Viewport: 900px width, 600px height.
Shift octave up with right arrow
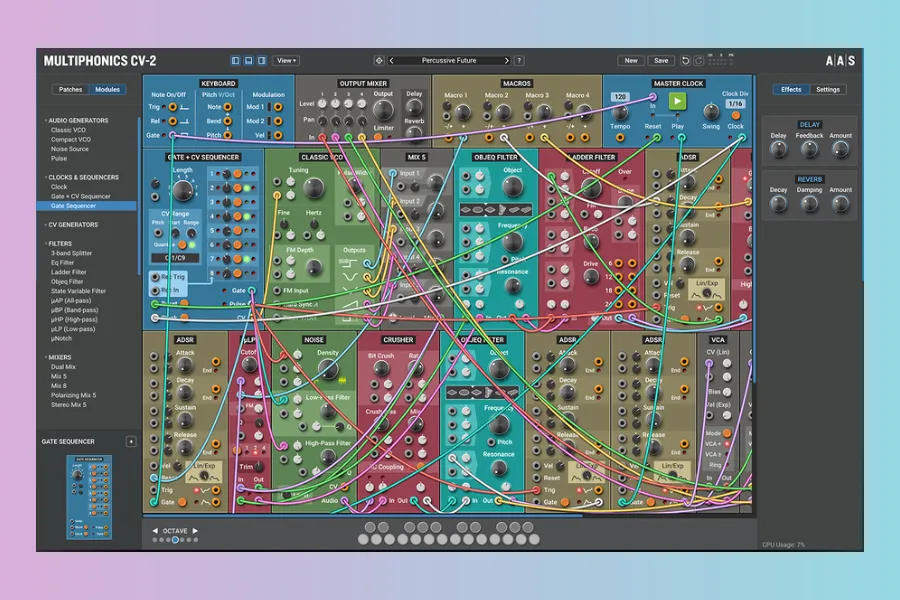click(196, 531)
